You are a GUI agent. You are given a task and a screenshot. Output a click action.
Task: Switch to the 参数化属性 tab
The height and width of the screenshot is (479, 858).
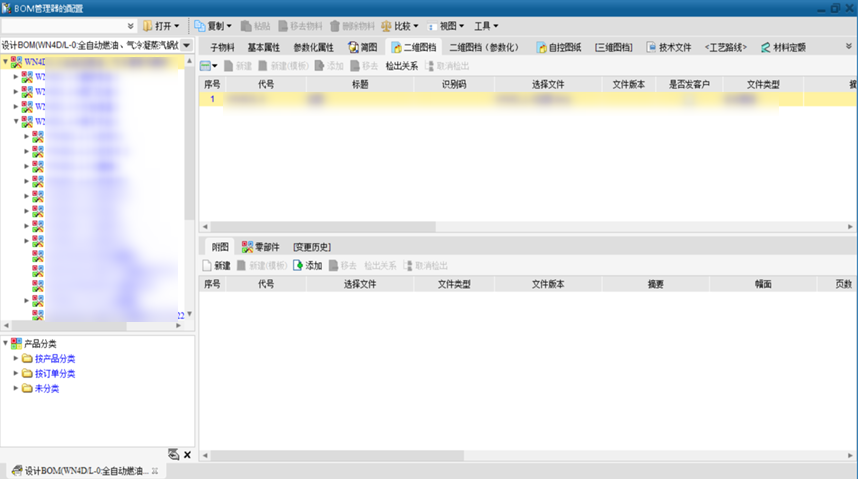(313, 47)
